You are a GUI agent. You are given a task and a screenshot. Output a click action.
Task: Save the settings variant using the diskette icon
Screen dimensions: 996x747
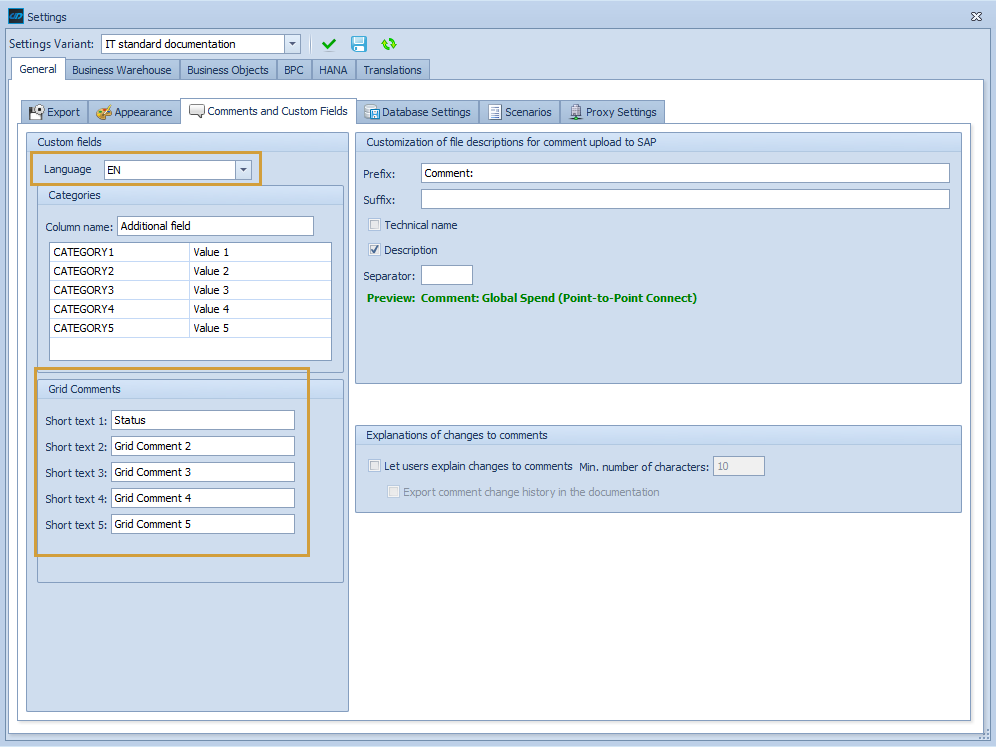359,44
